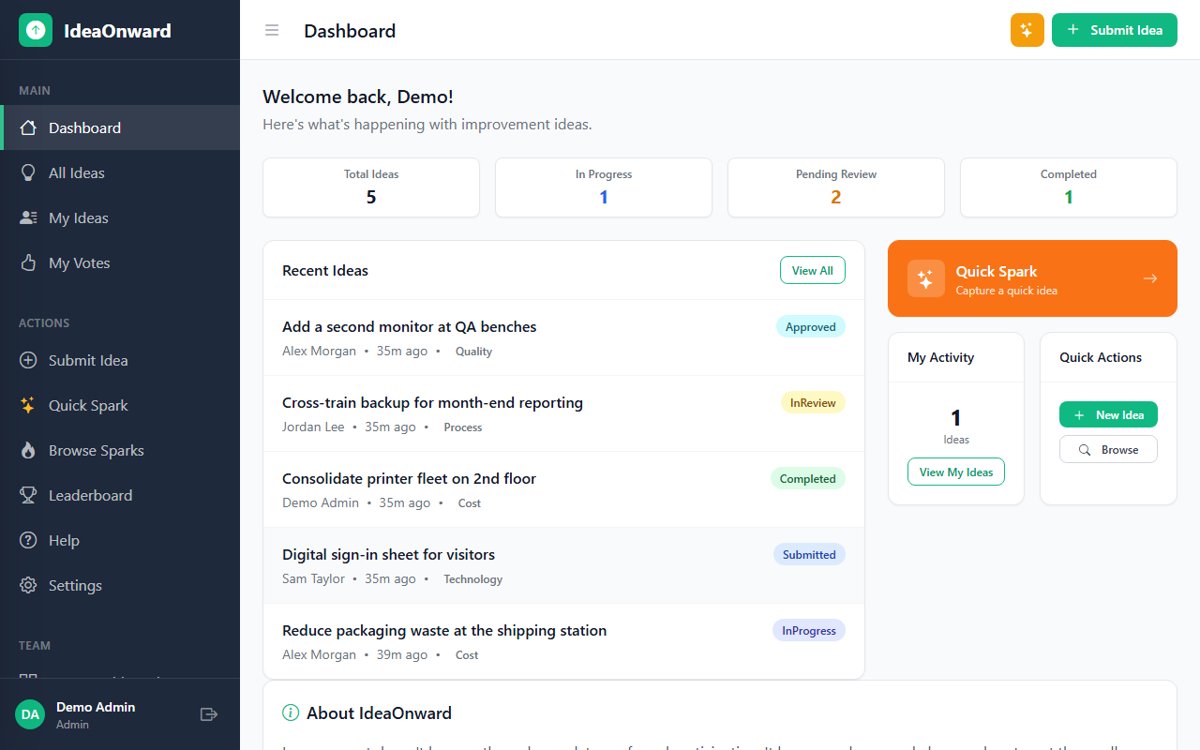
Task: Select Submit Idea in sidebar Actions
Action: pyautogui.click(x=120, y=360)
